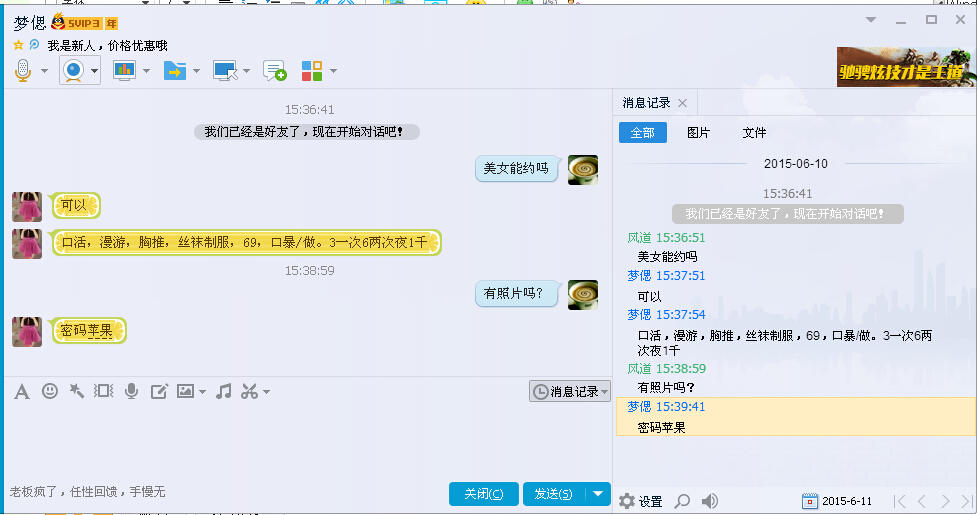977x515 pixels.
Task: Switch to the 文件 tab
Action: click(x=754, y=133)
